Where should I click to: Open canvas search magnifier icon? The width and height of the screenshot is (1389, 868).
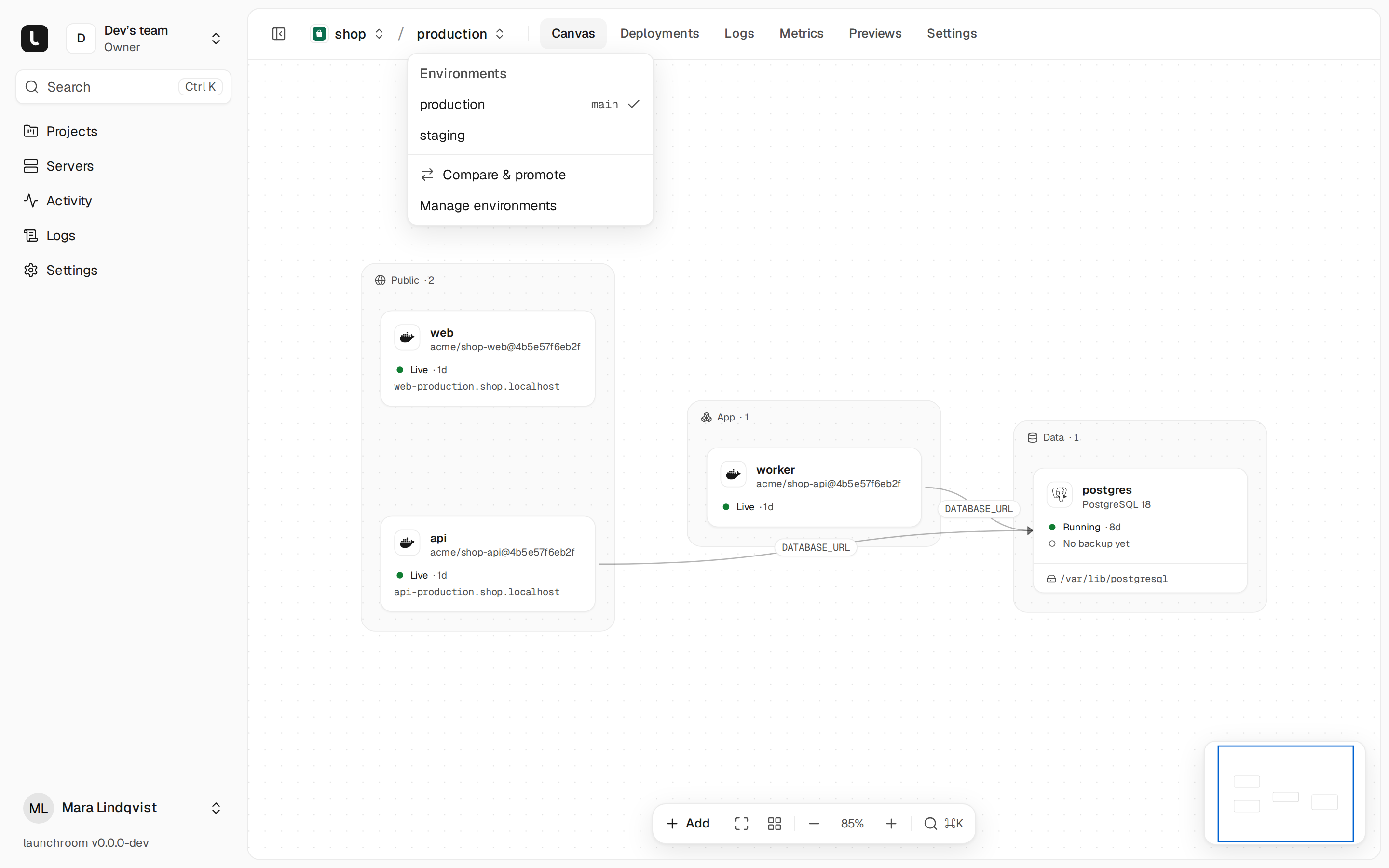click(930, 824)
